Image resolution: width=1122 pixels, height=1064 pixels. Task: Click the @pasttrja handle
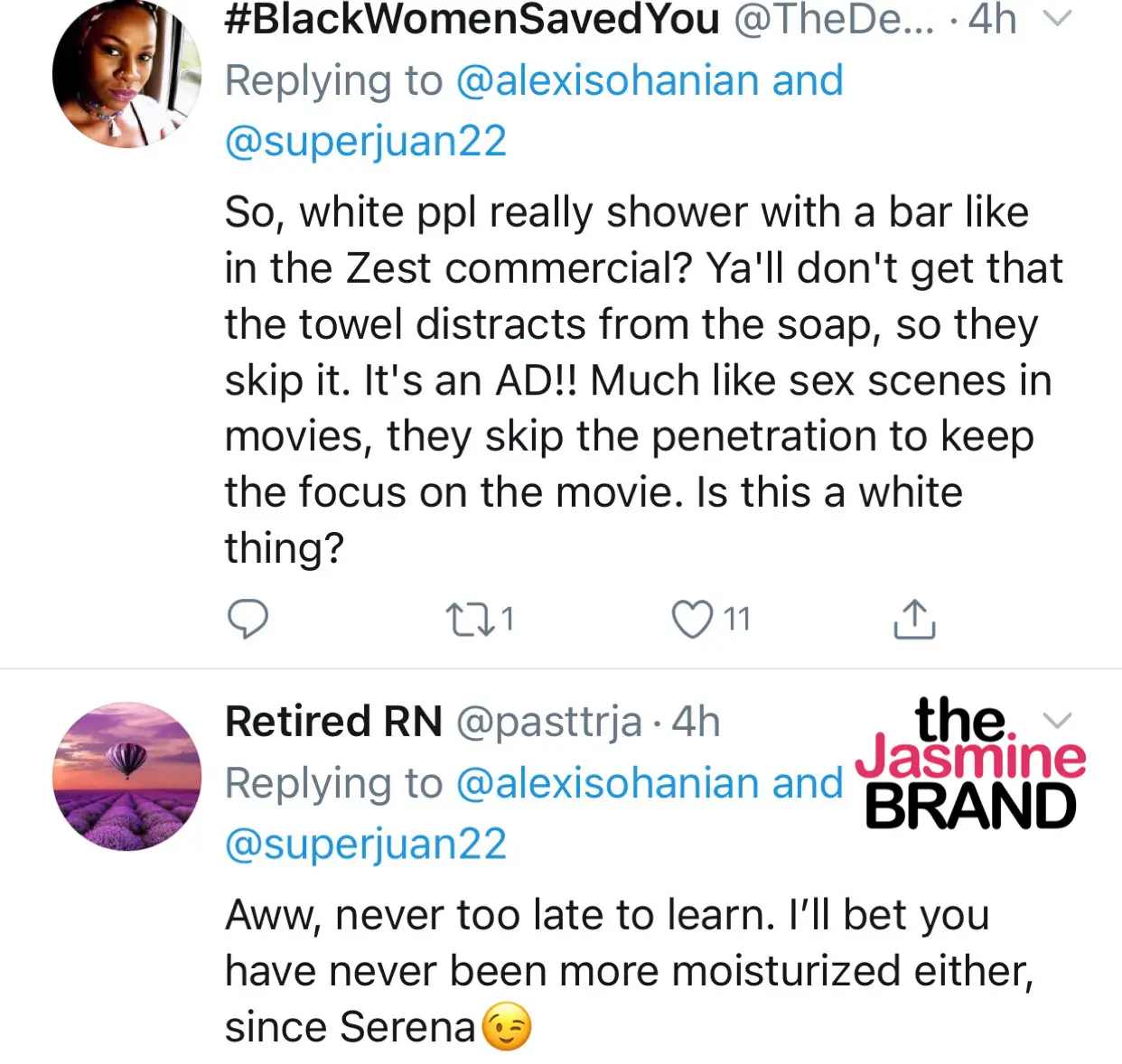(x=548, y=722)
